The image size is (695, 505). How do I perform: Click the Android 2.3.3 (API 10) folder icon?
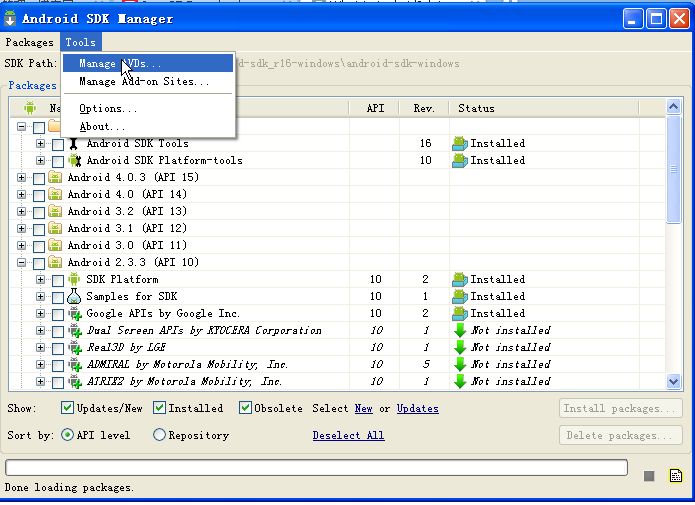[55, 262]
